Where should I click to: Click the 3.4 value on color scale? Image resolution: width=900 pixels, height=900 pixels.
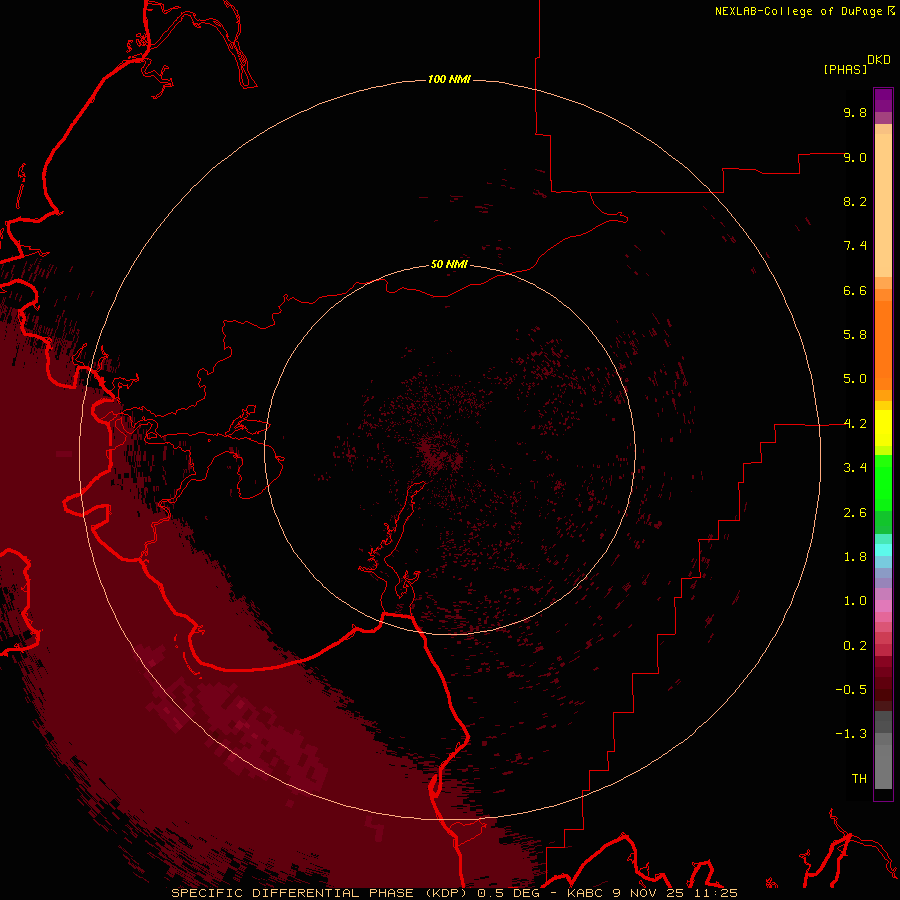click(x=855, y=468)
